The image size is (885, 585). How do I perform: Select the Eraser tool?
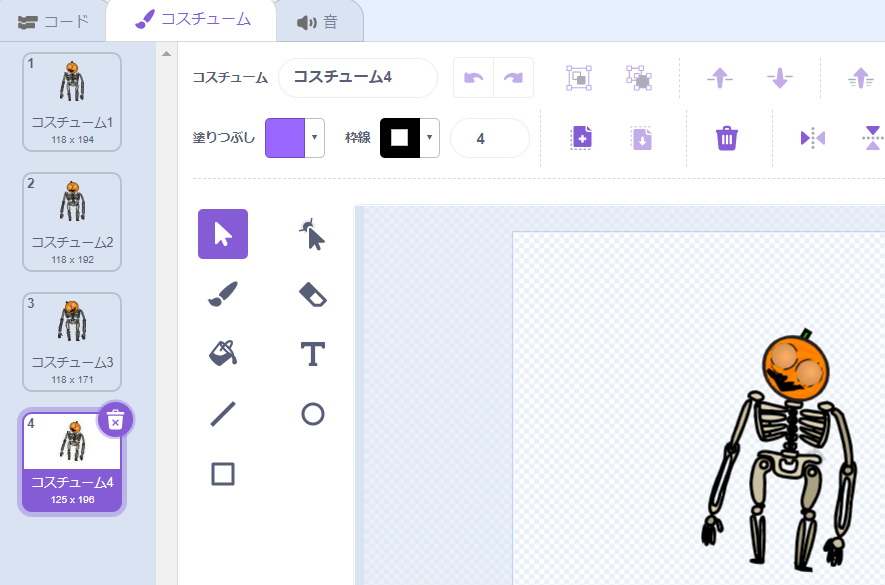coord(312,294)
